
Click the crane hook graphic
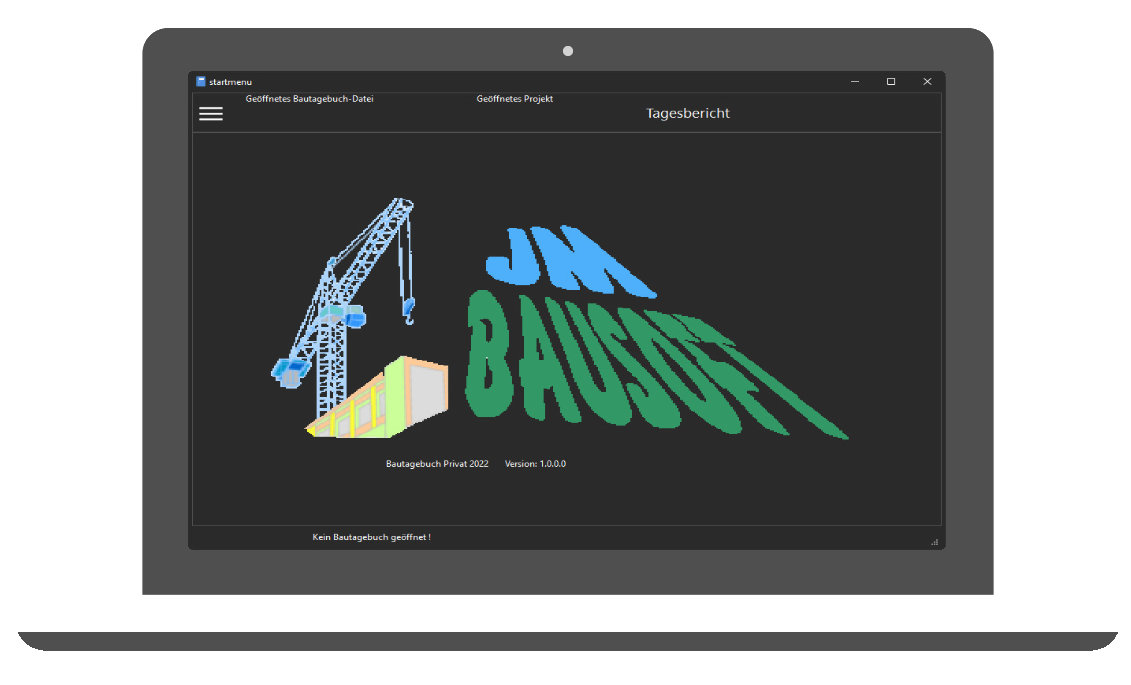[408, 311]
